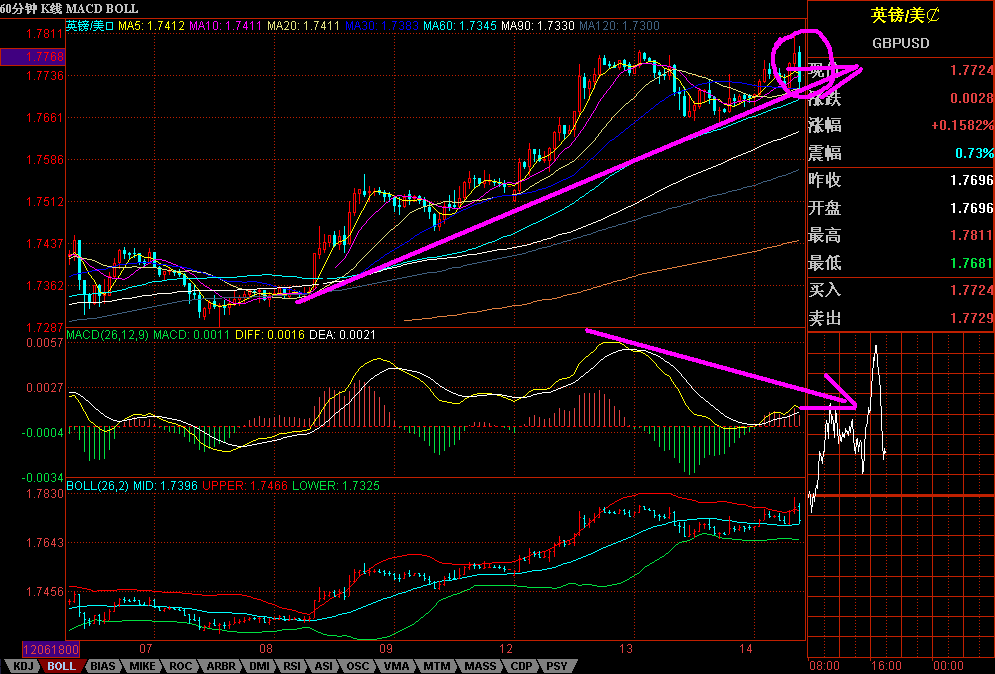Click the 最高 value 1.7811
This screenshot has width=995, height=674.
pos(972,235)
